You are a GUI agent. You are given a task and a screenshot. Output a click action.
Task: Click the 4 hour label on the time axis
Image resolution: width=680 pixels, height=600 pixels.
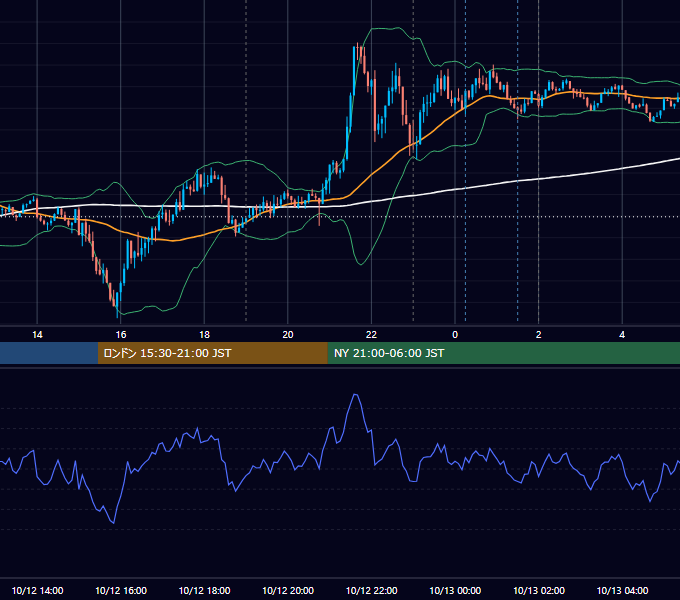coord(622,335)
